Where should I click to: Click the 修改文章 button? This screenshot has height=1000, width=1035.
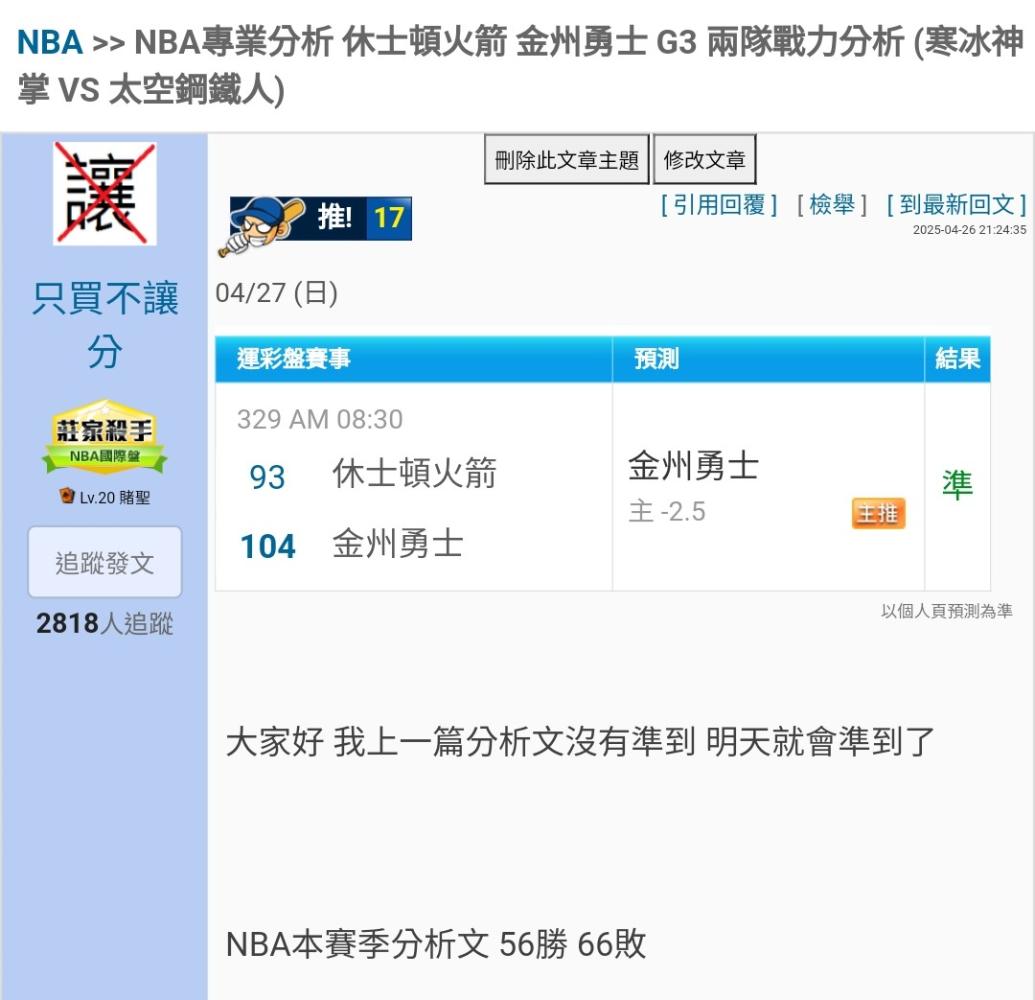coord(704,160)
